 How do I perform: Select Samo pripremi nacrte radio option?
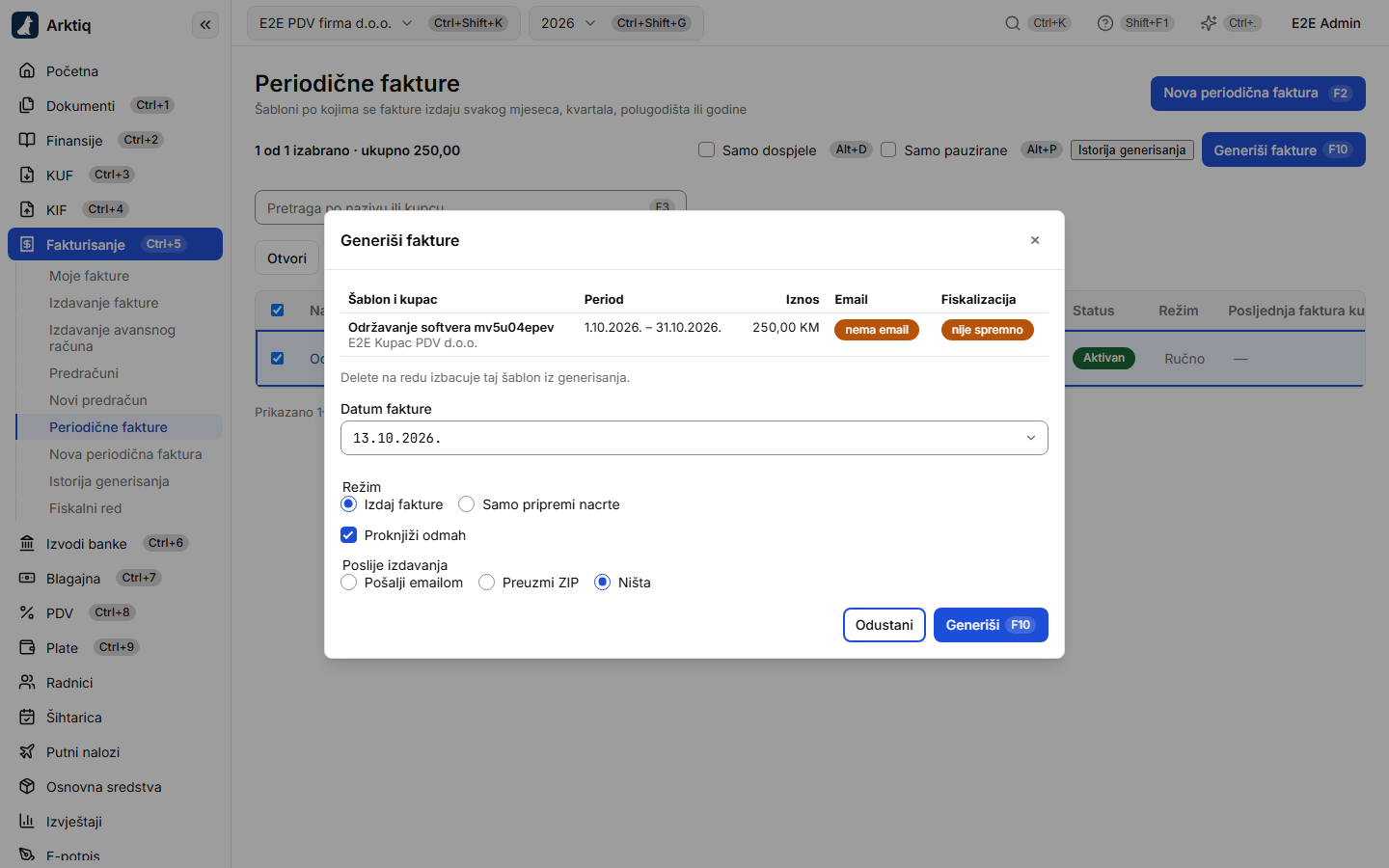point(467,504)
